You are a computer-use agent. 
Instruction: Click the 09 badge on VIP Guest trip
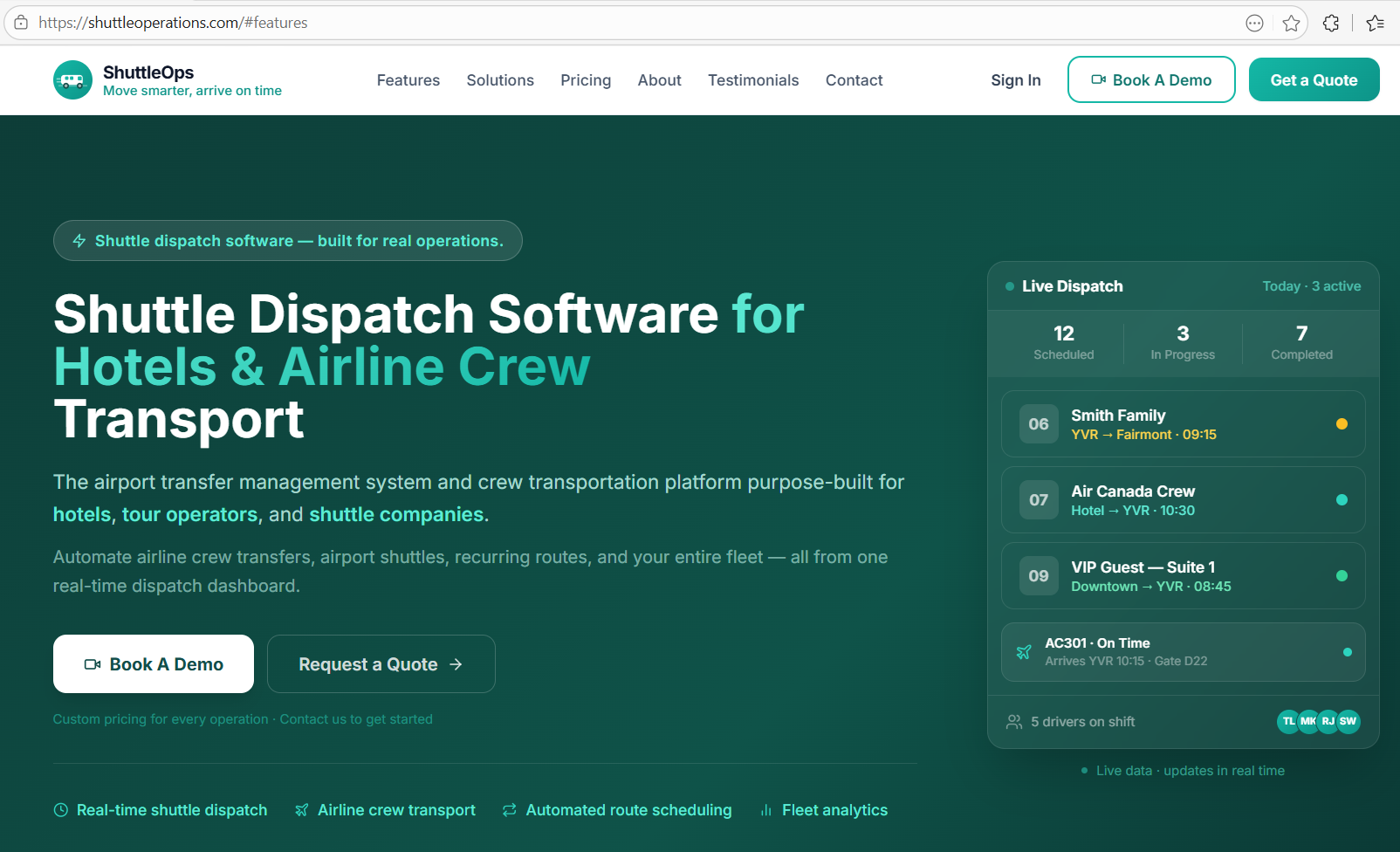(1039, 576)
